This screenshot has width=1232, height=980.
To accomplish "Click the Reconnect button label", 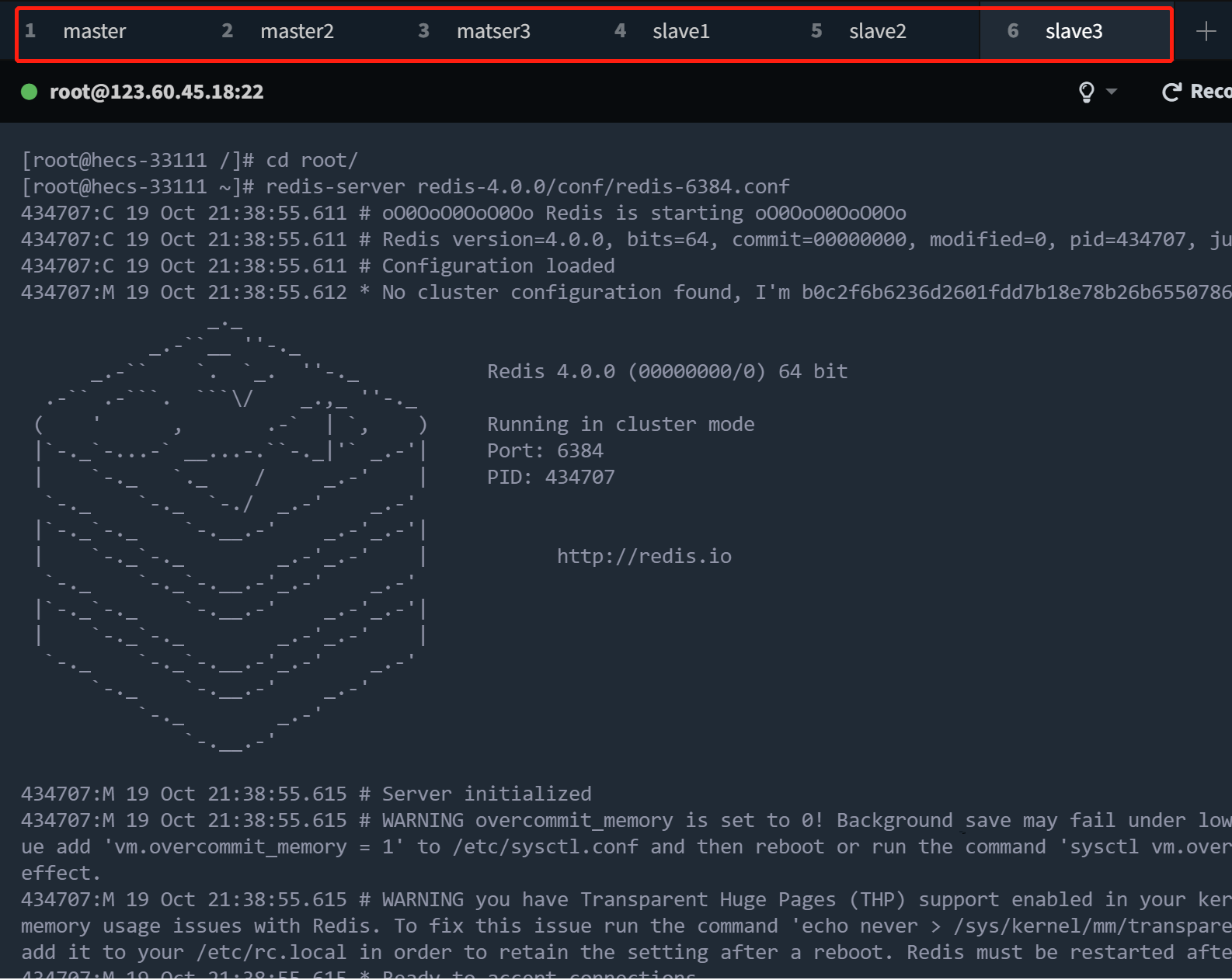I will (1210, 92).
